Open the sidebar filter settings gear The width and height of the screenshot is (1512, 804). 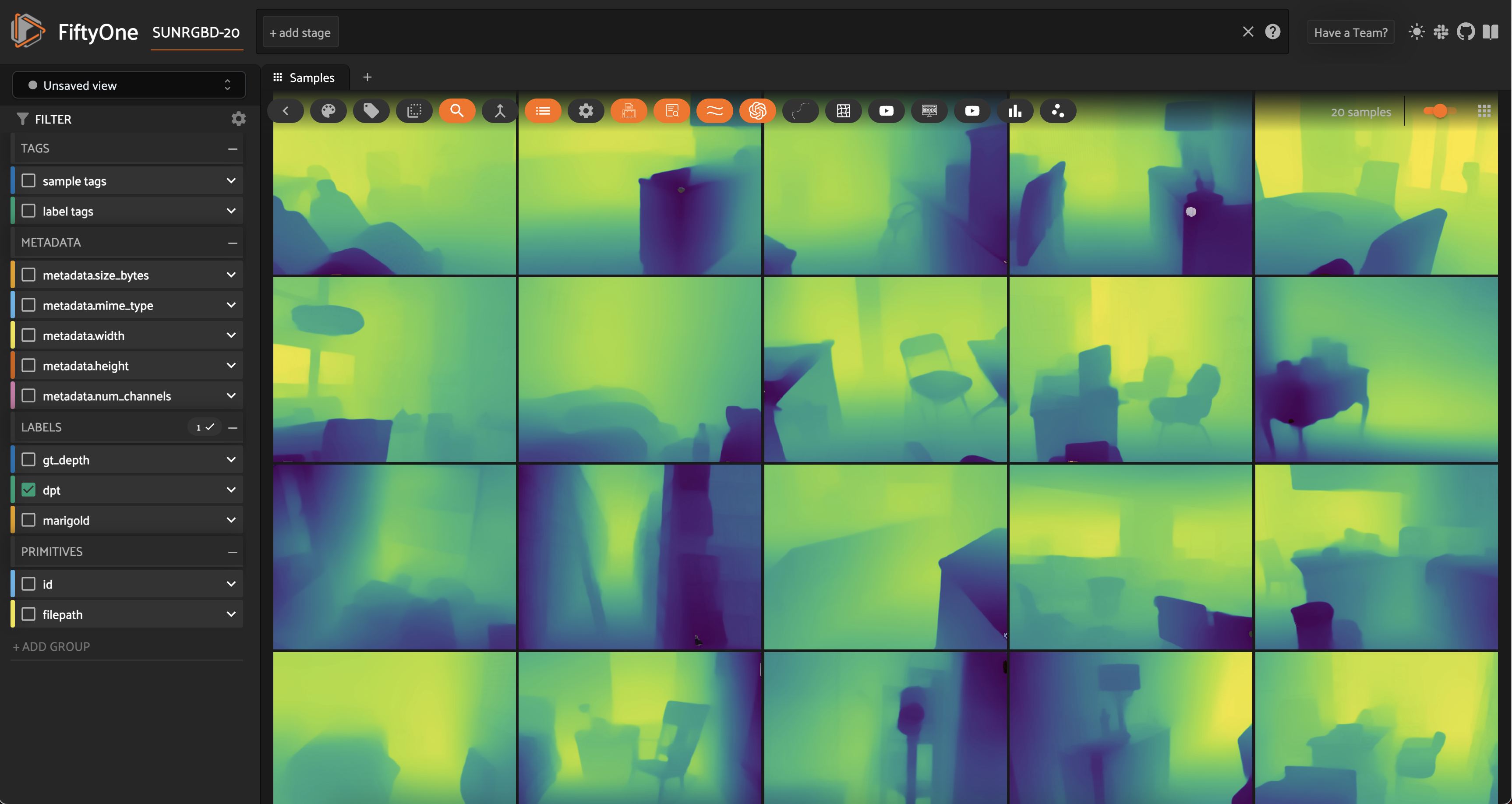coord(238,119)
